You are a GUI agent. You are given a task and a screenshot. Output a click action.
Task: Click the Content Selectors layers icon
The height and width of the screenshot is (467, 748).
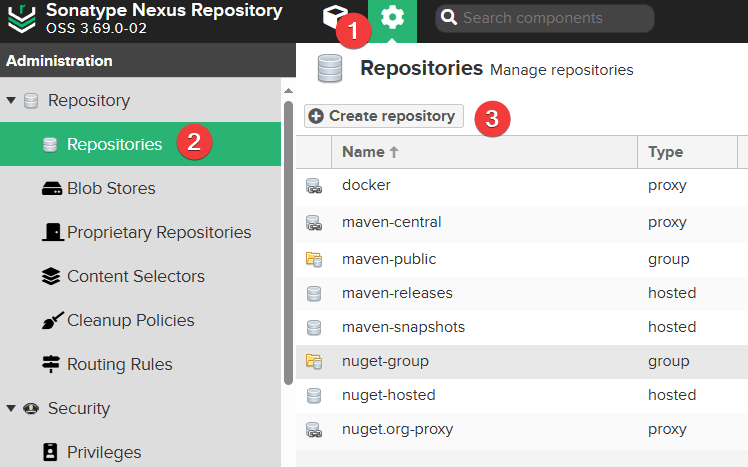tap(51, 276)
